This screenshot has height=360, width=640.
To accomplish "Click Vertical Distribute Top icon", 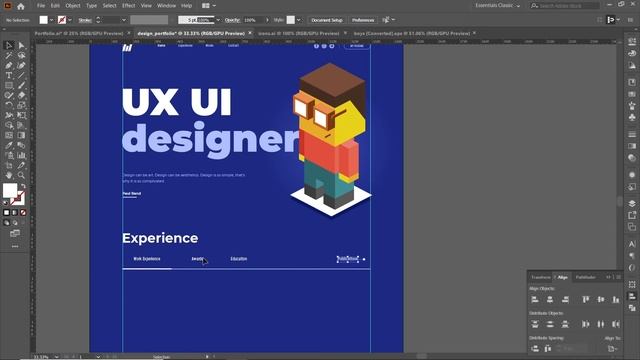I will [535, 324].
